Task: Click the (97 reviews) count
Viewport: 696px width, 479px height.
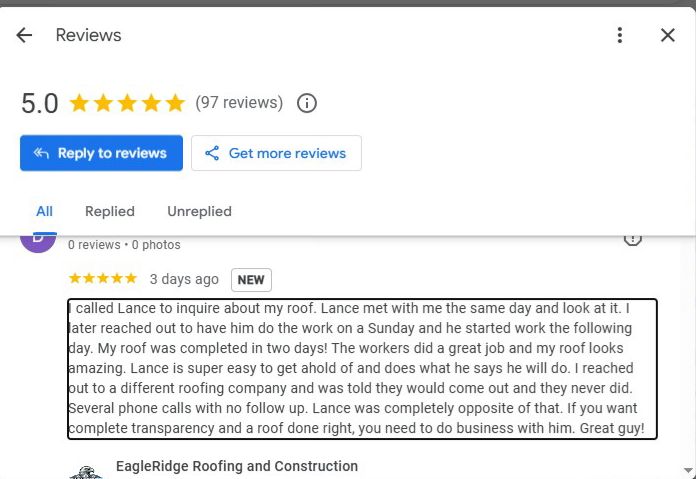Action: 239,103
